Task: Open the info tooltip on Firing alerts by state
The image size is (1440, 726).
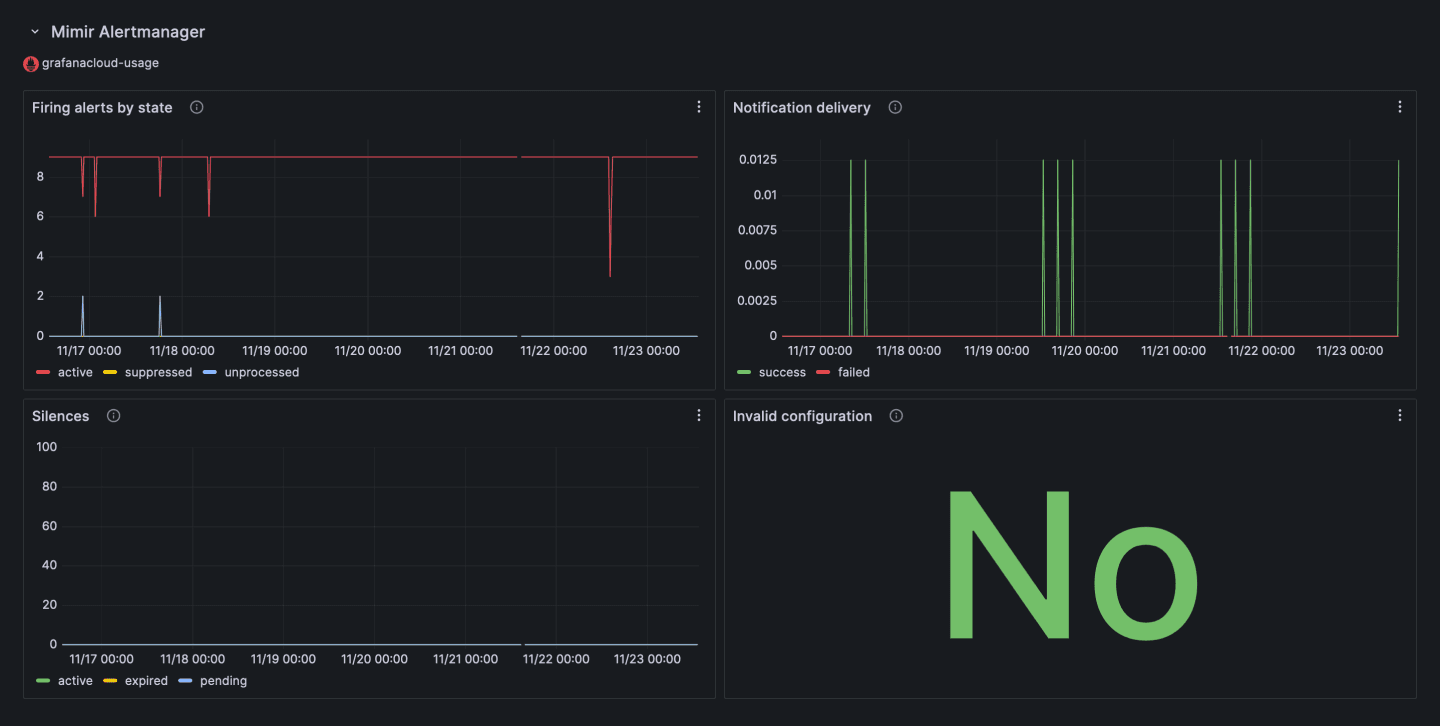Action: click(196, 107)
